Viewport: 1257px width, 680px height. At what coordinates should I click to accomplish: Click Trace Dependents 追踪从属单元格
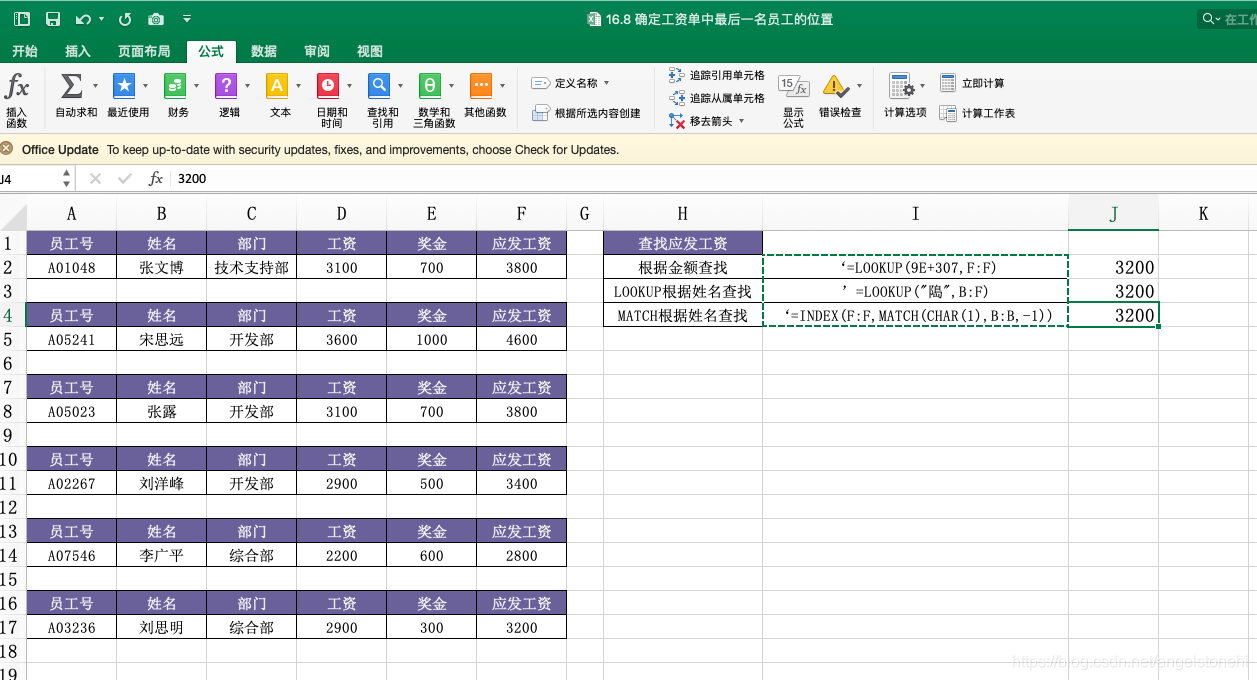(716, 98)
